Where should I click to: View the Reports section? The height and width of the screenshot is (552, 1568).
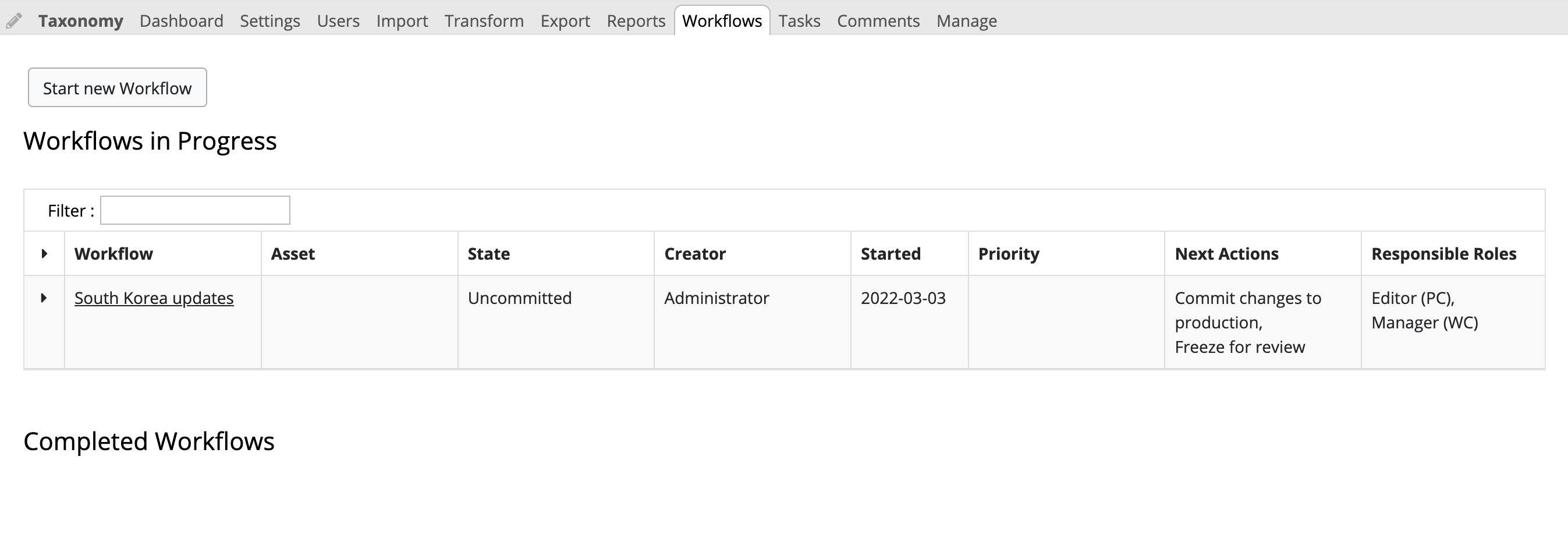point(636,20)
